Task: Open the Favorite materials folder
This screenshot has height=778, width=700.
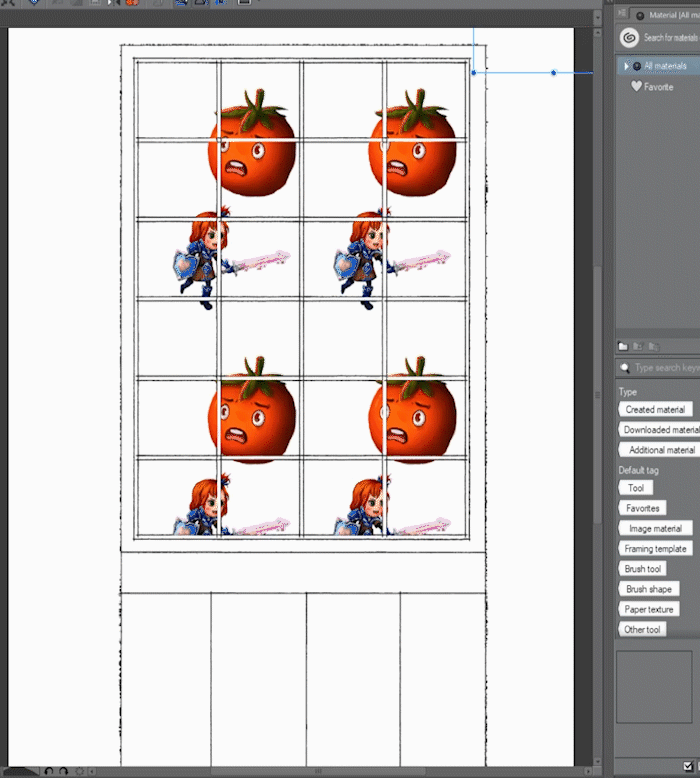Action: (652, 86)
